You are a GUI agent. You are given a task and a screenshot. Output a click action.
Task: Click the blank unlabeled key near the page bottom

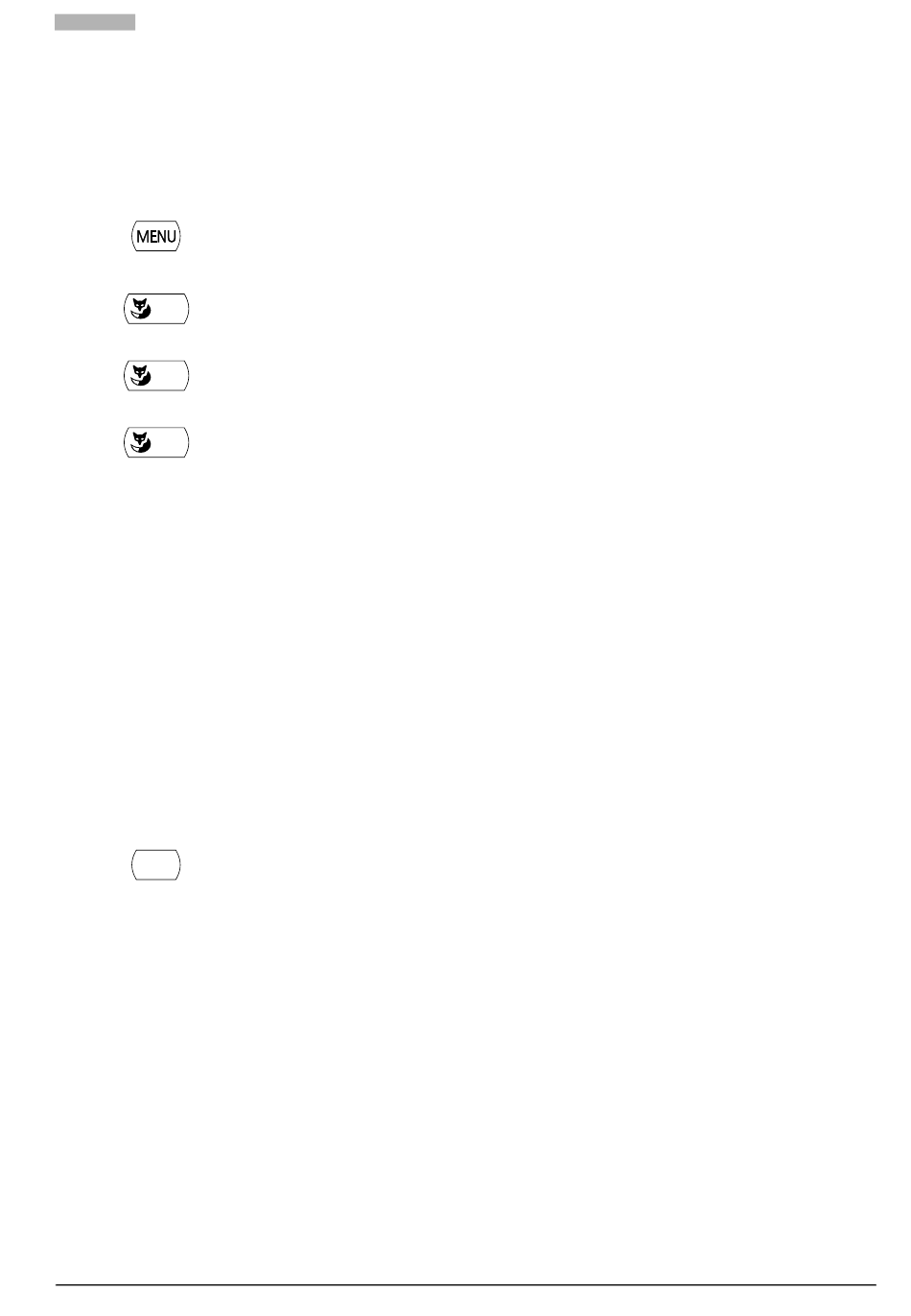(x=156, y=864)
